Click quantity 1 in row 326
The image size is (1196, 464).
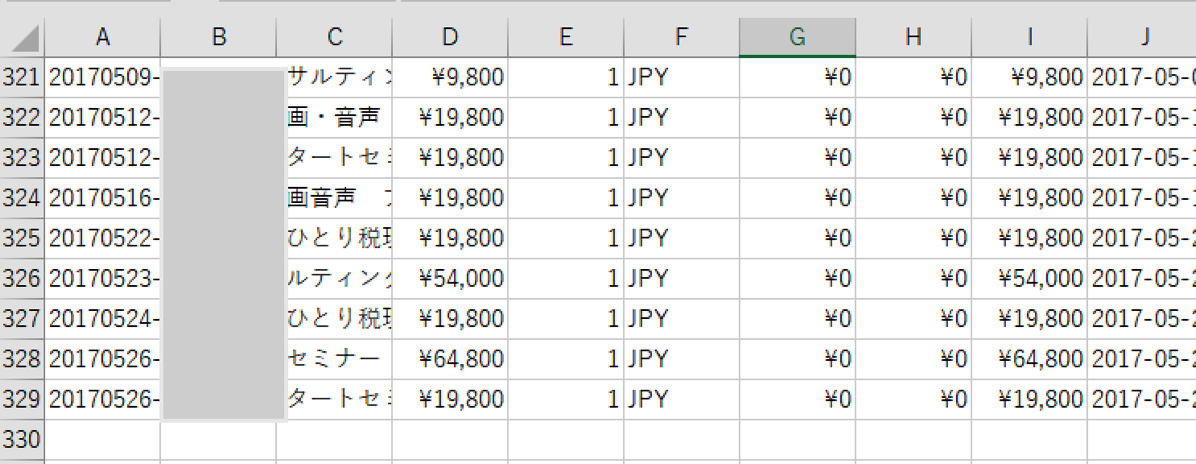tap(566, 279)
